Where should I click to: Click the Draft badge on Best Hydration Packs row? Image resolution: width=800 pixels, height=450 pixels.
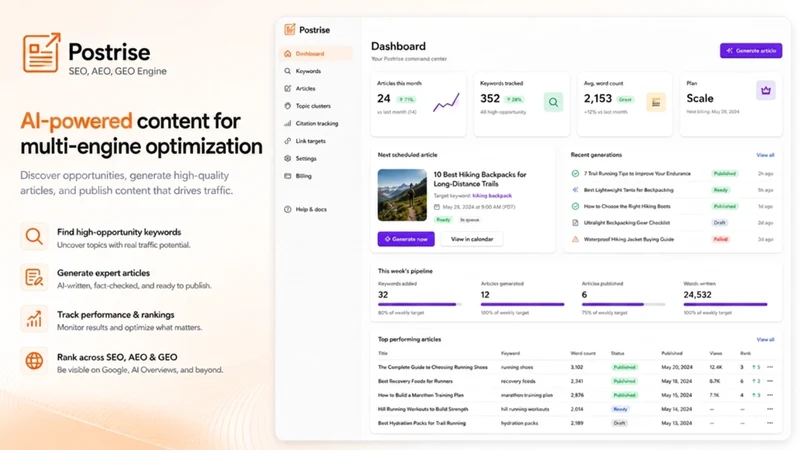pos(619,423)
